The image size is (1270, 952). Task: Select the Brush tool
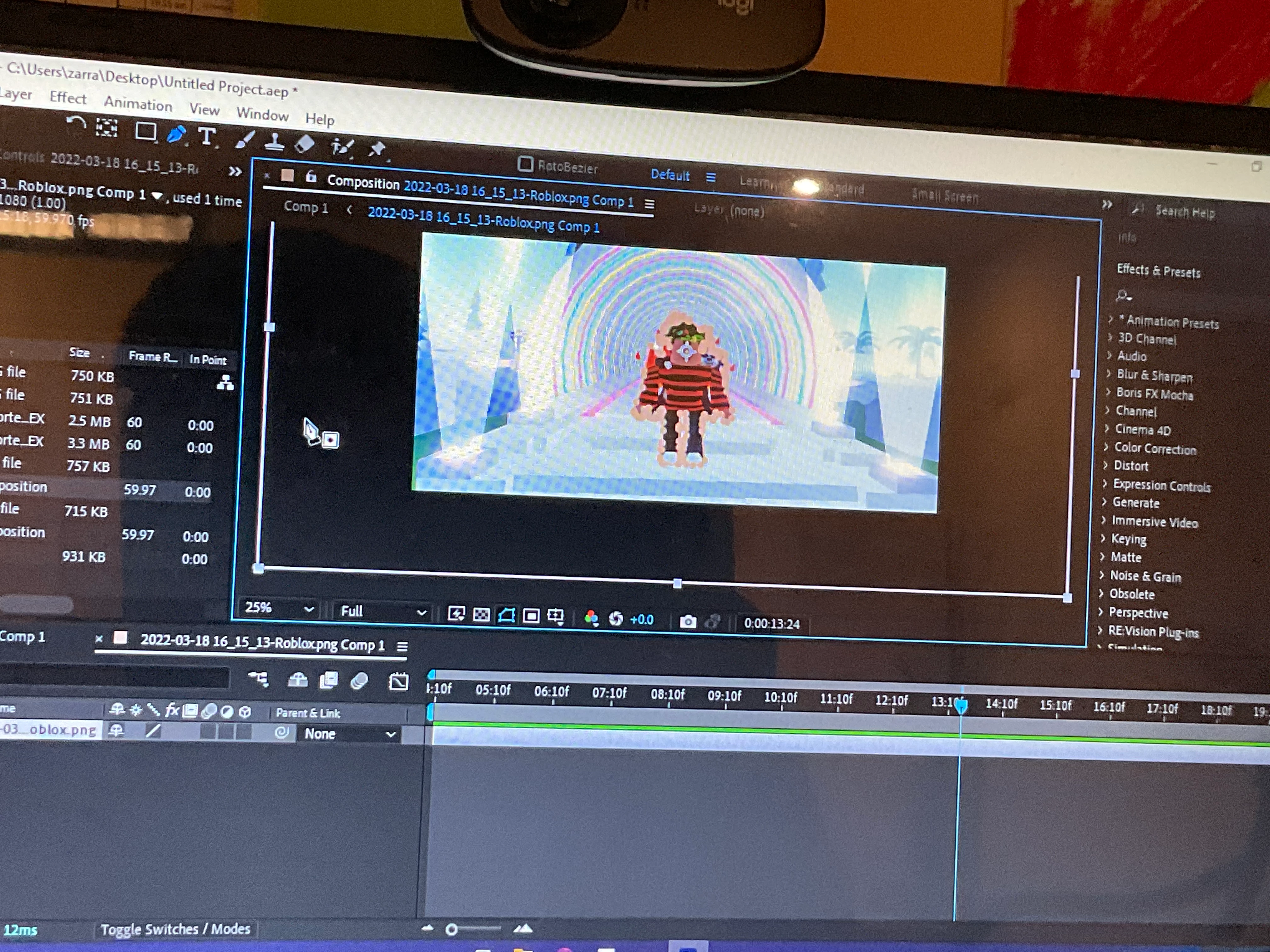245,139
